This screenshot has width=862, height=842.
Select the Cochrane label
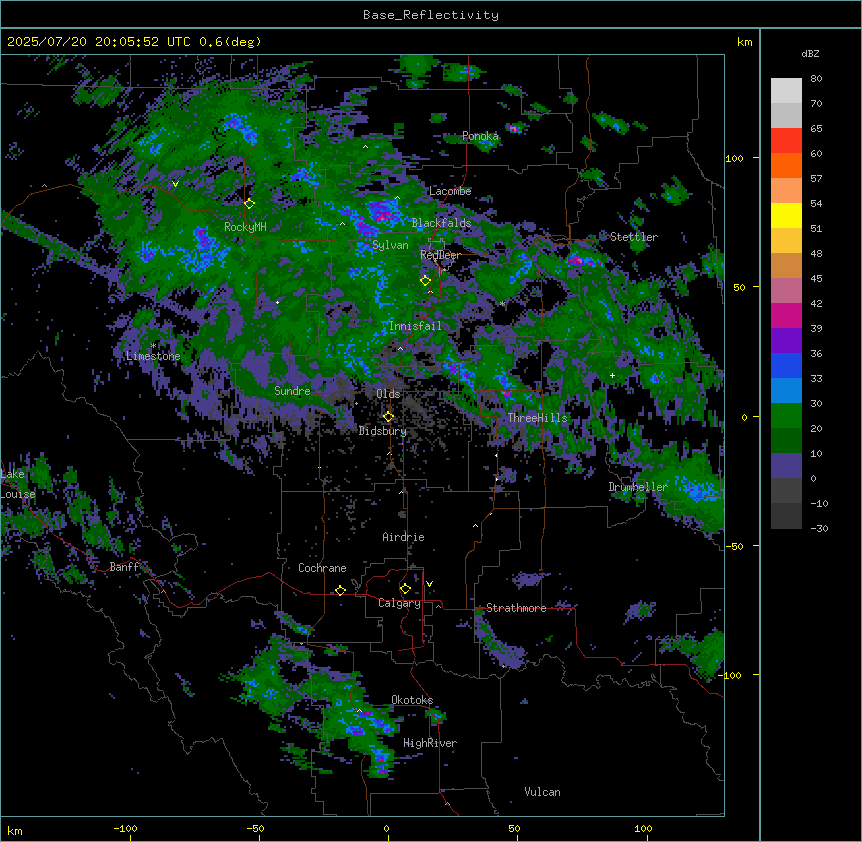click(322, 568)
